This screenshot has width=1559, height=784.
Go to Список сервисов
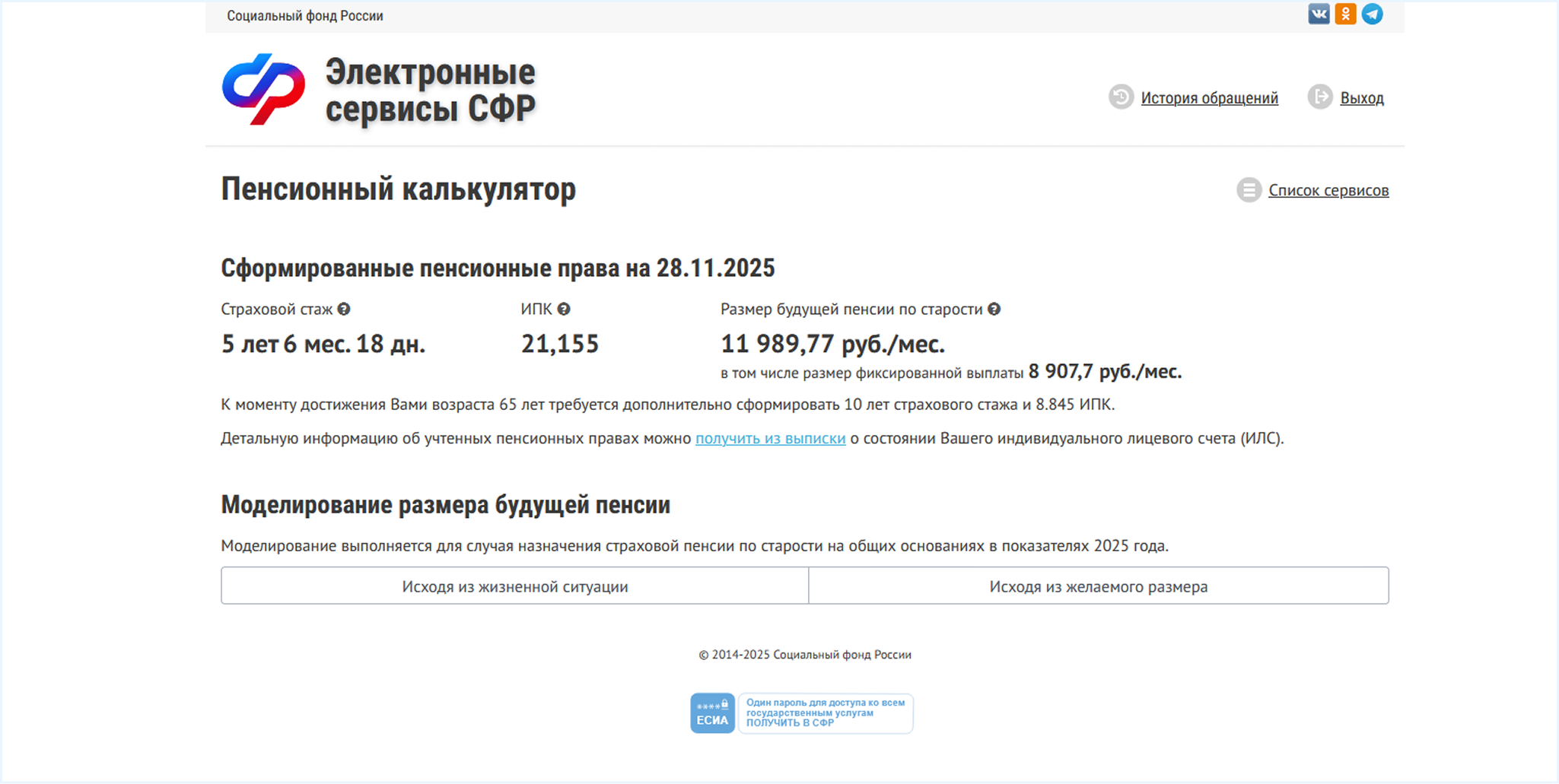(x=1328, y=191)
